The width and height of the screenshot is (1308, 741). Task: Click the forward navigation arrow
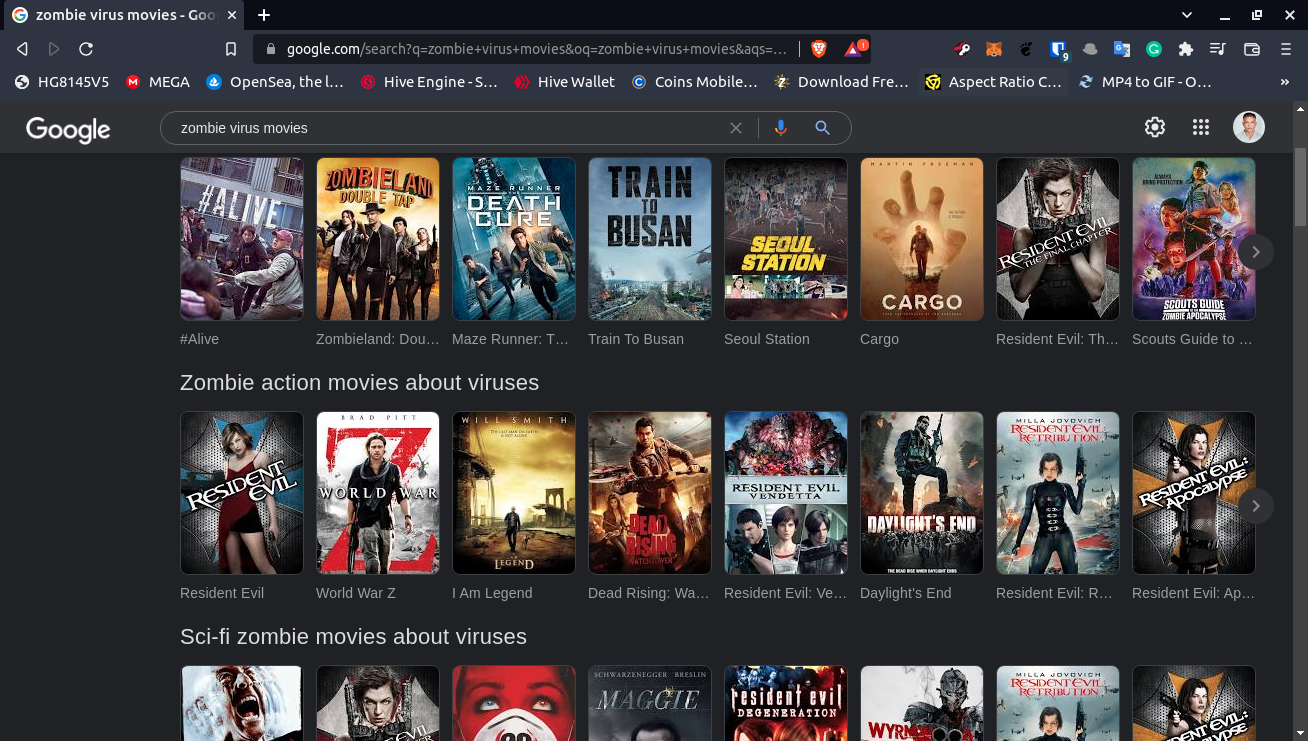(54, 49)
